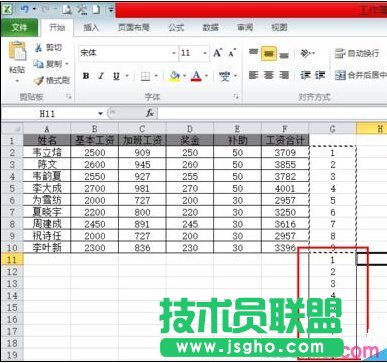Align text right

284,75
